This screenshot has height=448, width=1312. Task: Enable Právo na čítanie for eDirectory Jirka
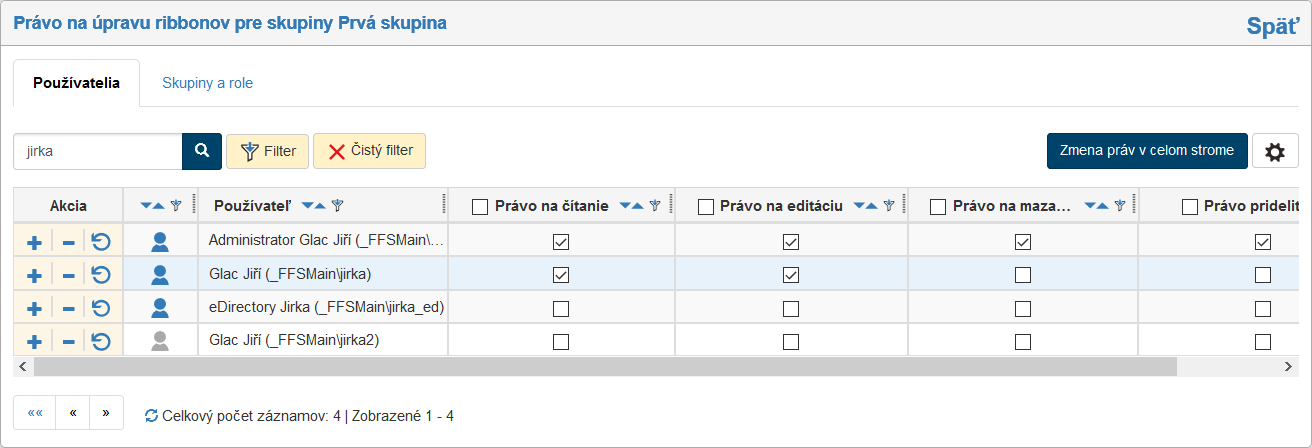pyautogui.click(x=561, y=308)
